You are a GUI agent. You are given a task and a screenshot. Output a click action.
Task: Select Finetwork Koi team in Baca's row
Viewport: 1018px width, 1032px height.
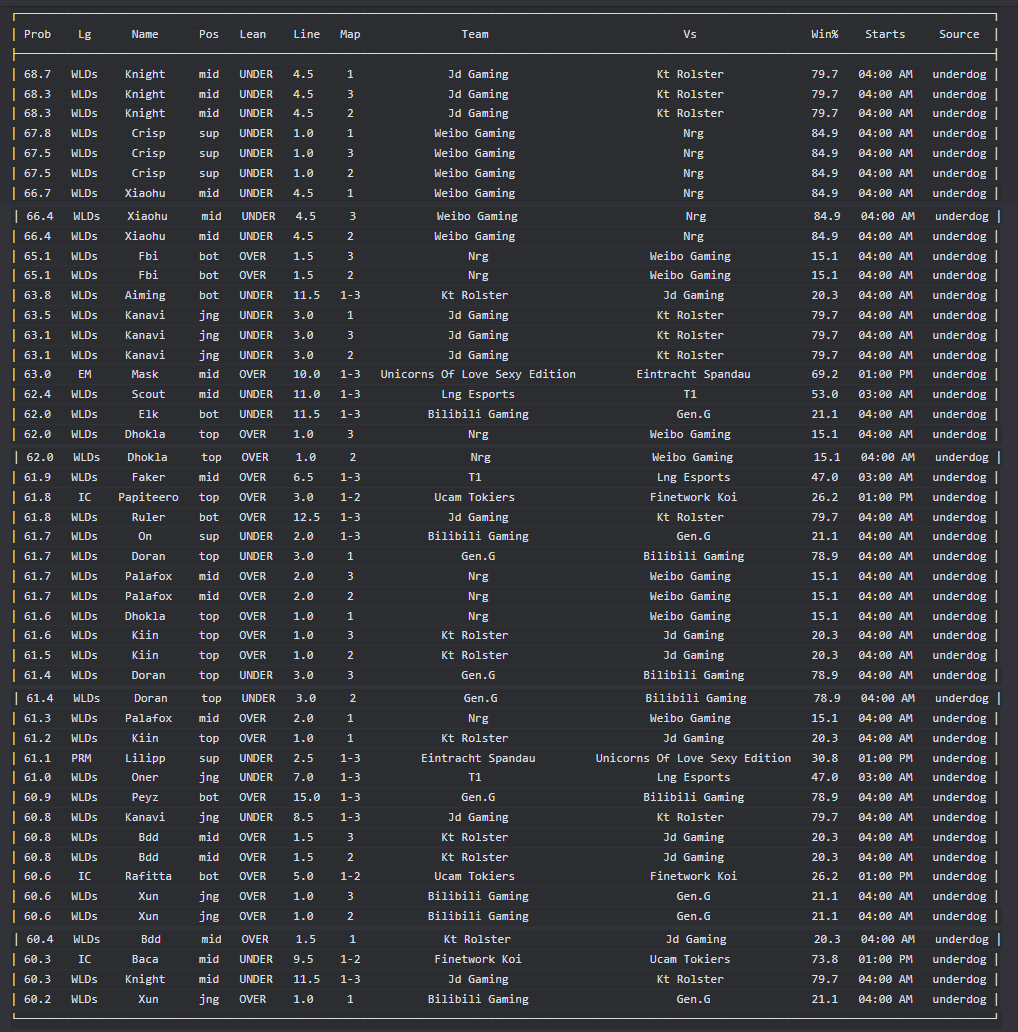click(478, 960)
